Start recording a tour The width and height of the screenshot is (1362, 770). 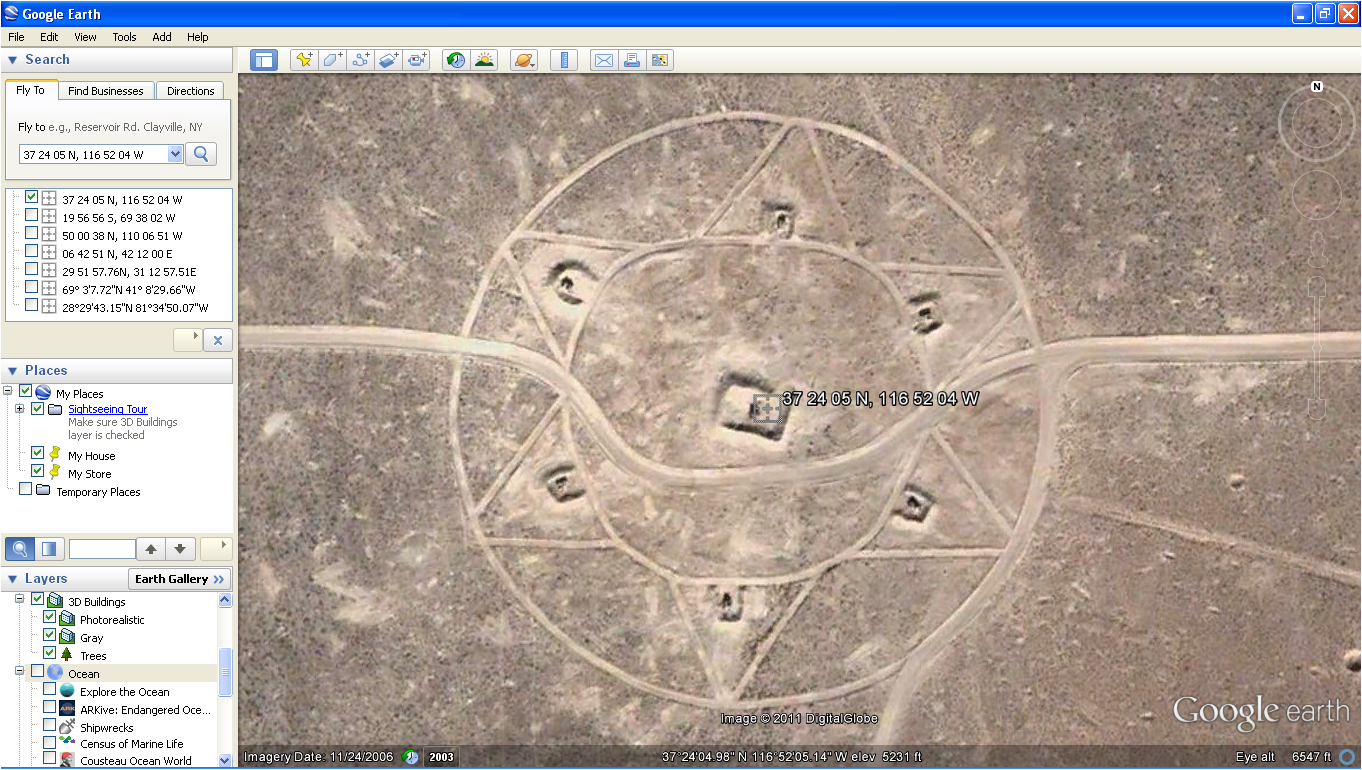[417, 60]
